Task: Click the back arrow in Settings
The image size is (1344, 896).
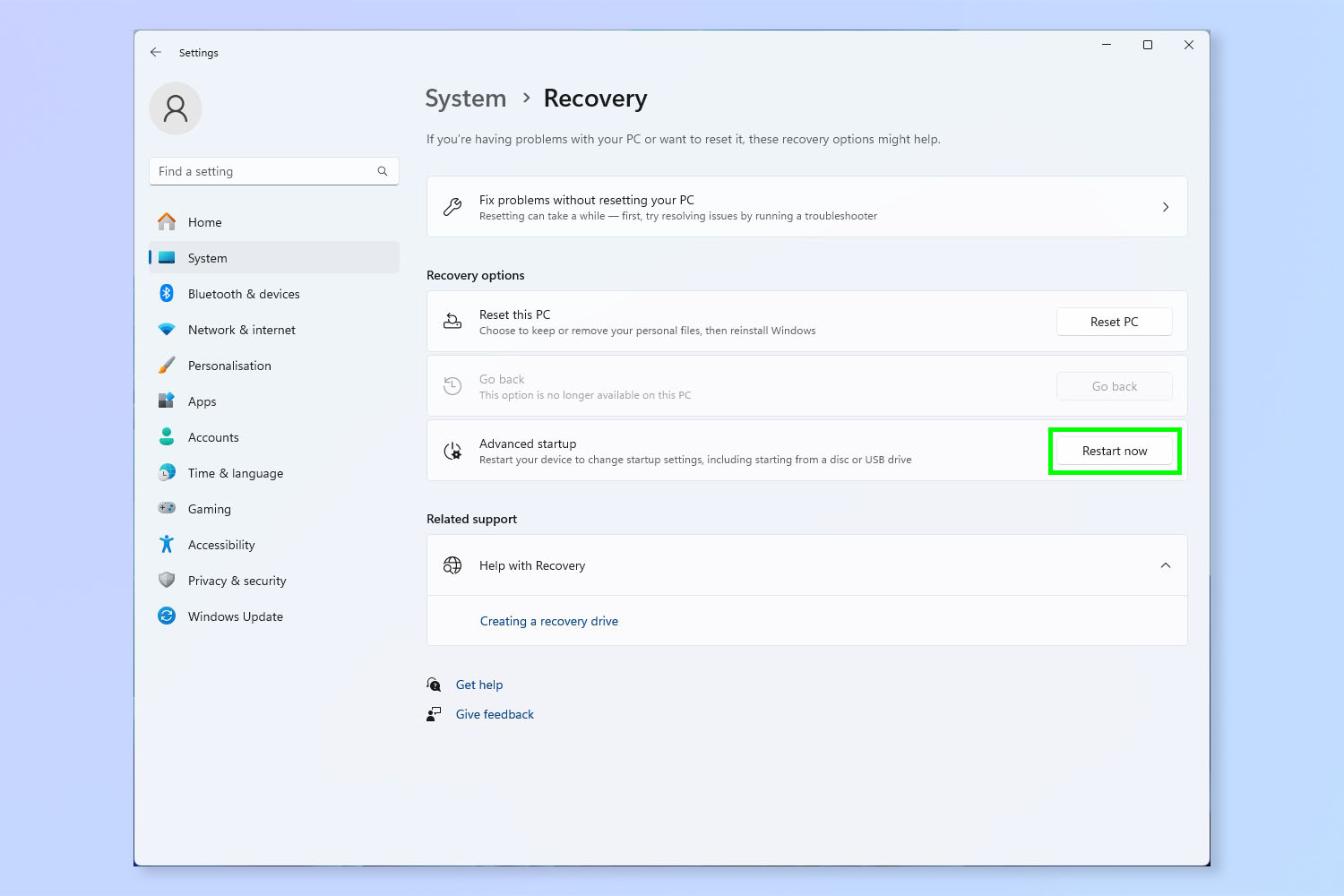Action: [156, 53]
